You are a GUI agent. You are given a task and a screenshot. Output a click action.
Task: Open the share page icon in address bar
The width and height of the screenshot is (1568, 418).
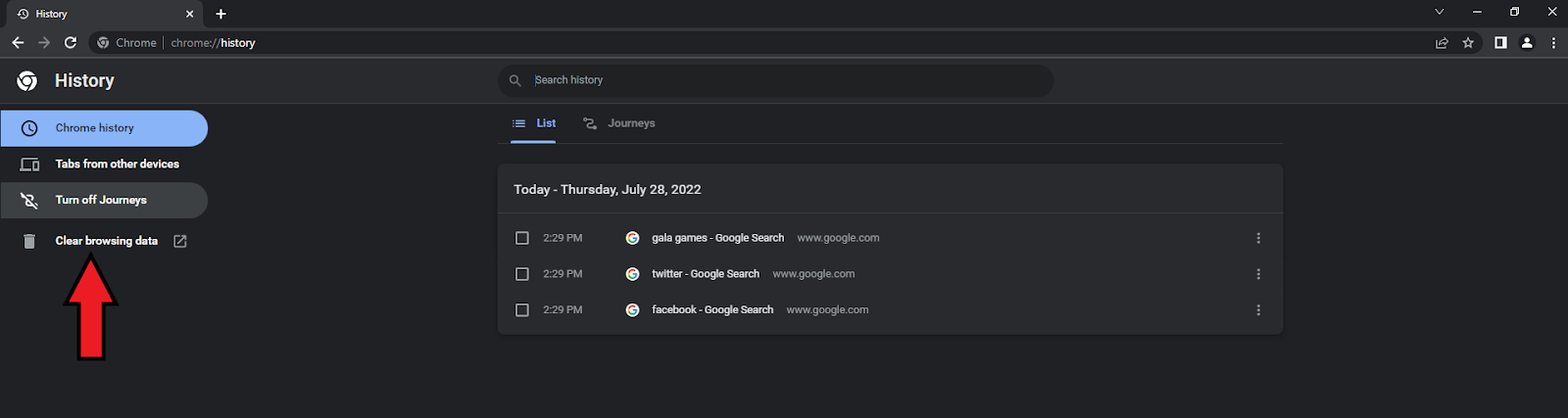(x=1442, y=42)
